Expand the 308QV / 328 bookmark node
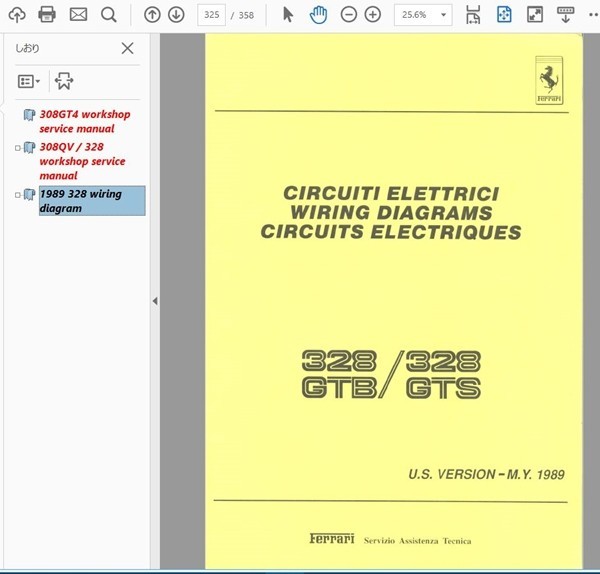This screenshot has height=574, width=600. tap(18, 148)
